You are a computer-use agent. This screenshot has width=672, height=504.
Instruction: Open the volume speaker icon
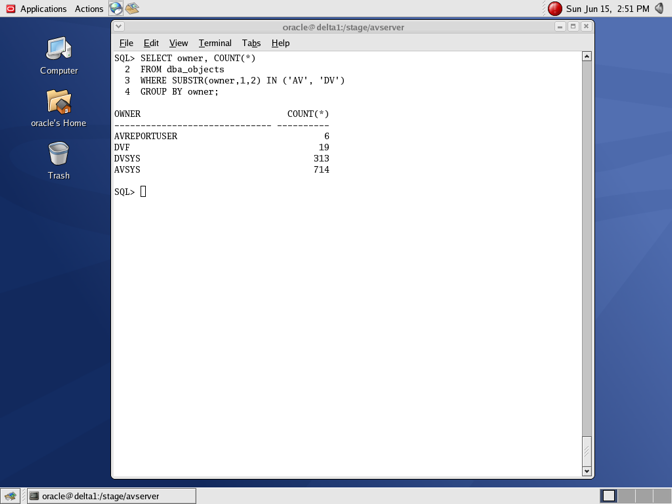tap(660, 8)
